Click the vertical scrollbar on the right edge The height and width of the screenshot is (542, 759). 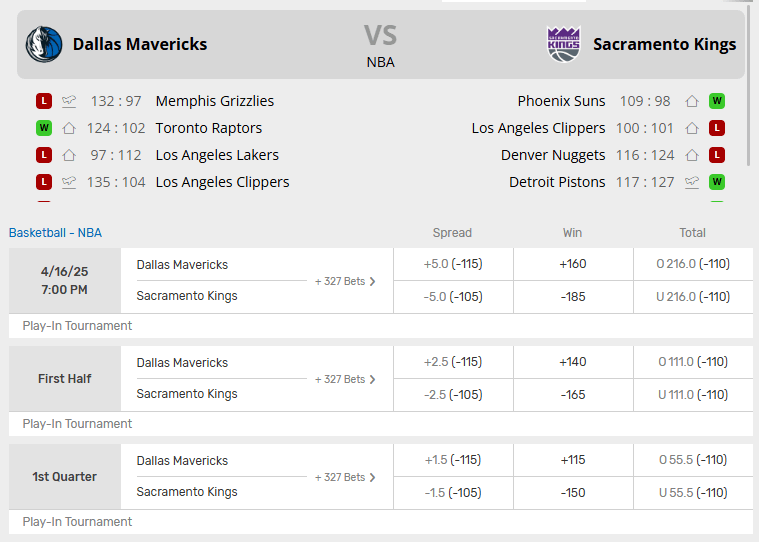(750, 87)
